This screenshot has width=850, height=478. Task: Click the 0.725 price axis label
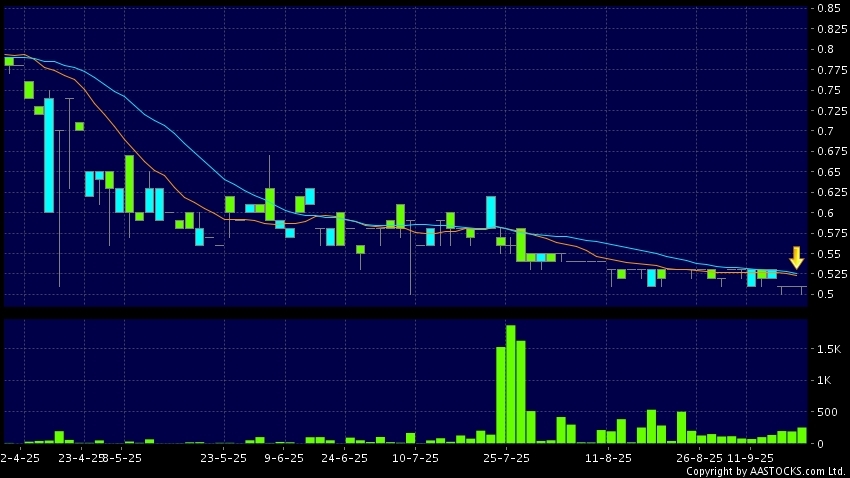click(x=832, y=111)
